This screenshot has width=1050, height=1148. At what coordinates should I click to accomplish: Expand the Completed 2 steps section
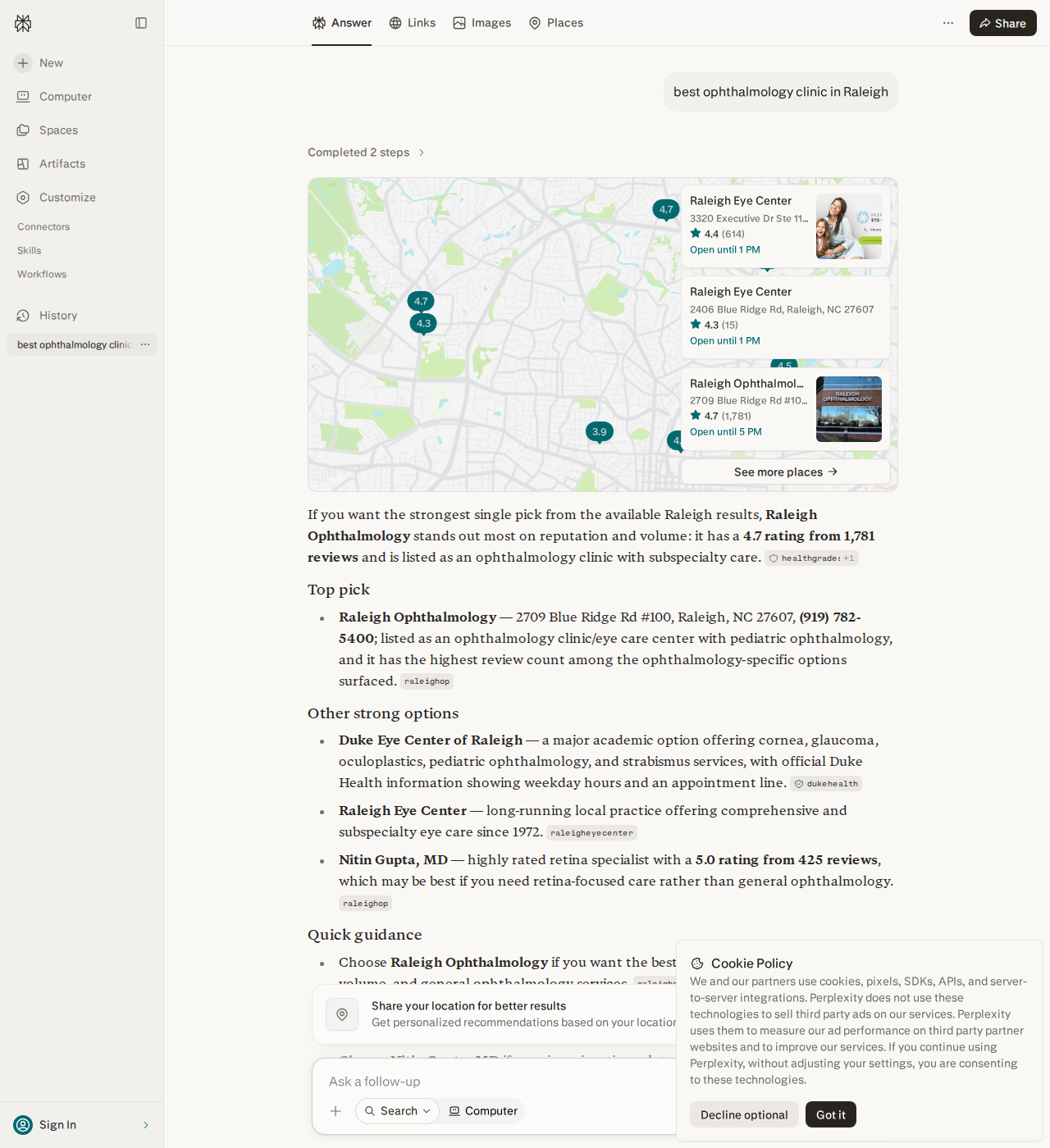click(366, 153)
